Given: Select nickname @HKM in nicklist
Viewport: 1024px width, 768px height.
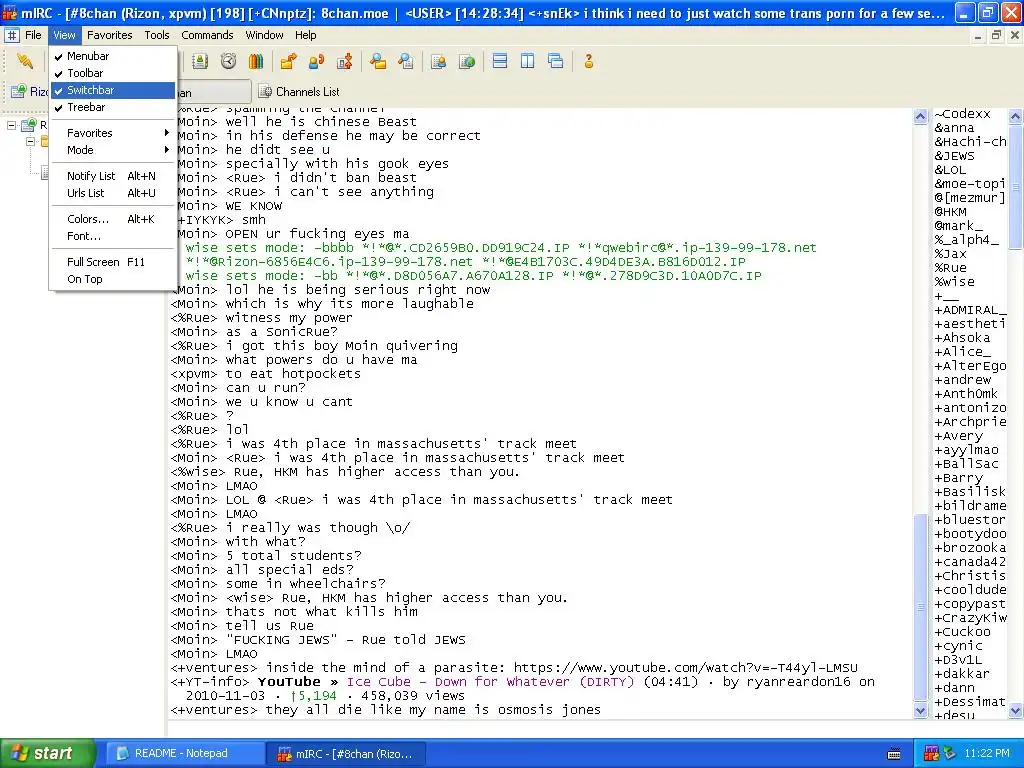Looking at the screenshot, I should pyautogui.click(x=950, y=212).
